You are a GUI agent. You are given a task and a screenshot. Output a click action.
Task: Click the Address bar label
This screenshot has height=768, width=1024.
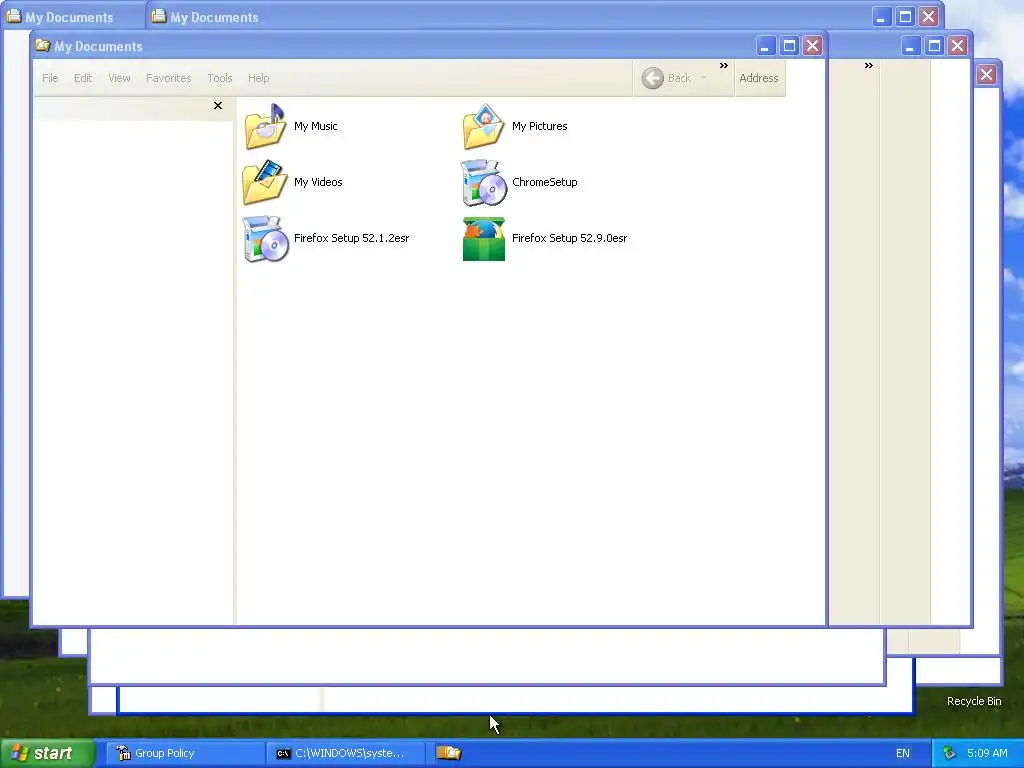[759, 78]
